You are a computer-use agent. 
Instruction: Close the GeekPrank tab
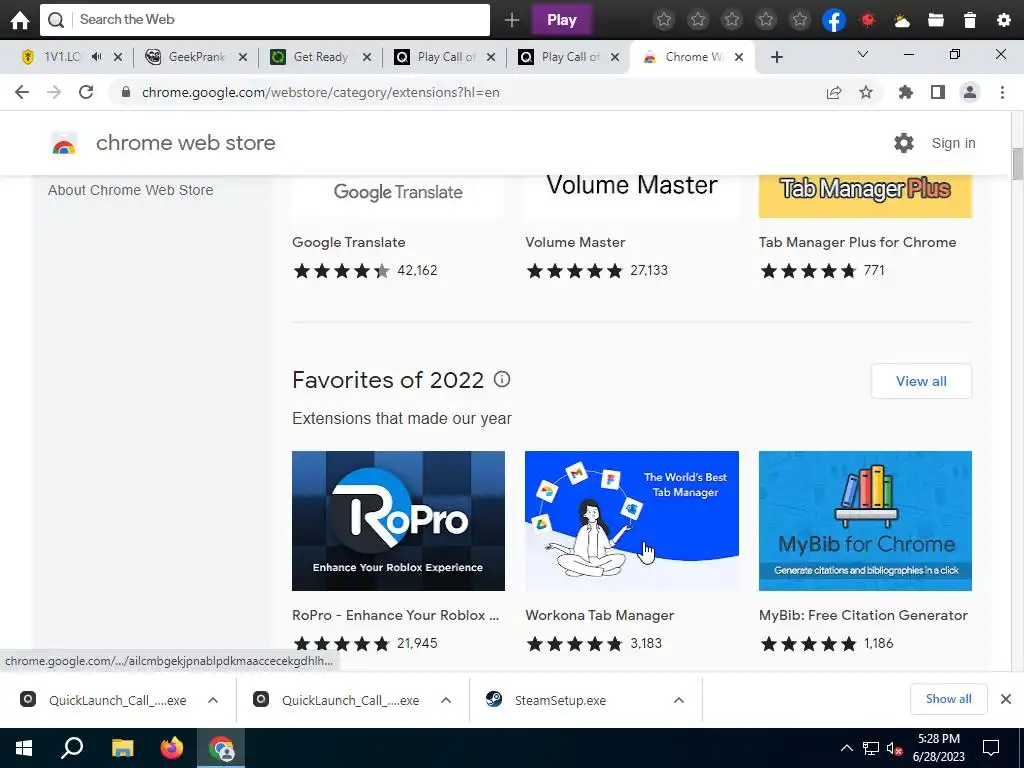tap(243, 57)
